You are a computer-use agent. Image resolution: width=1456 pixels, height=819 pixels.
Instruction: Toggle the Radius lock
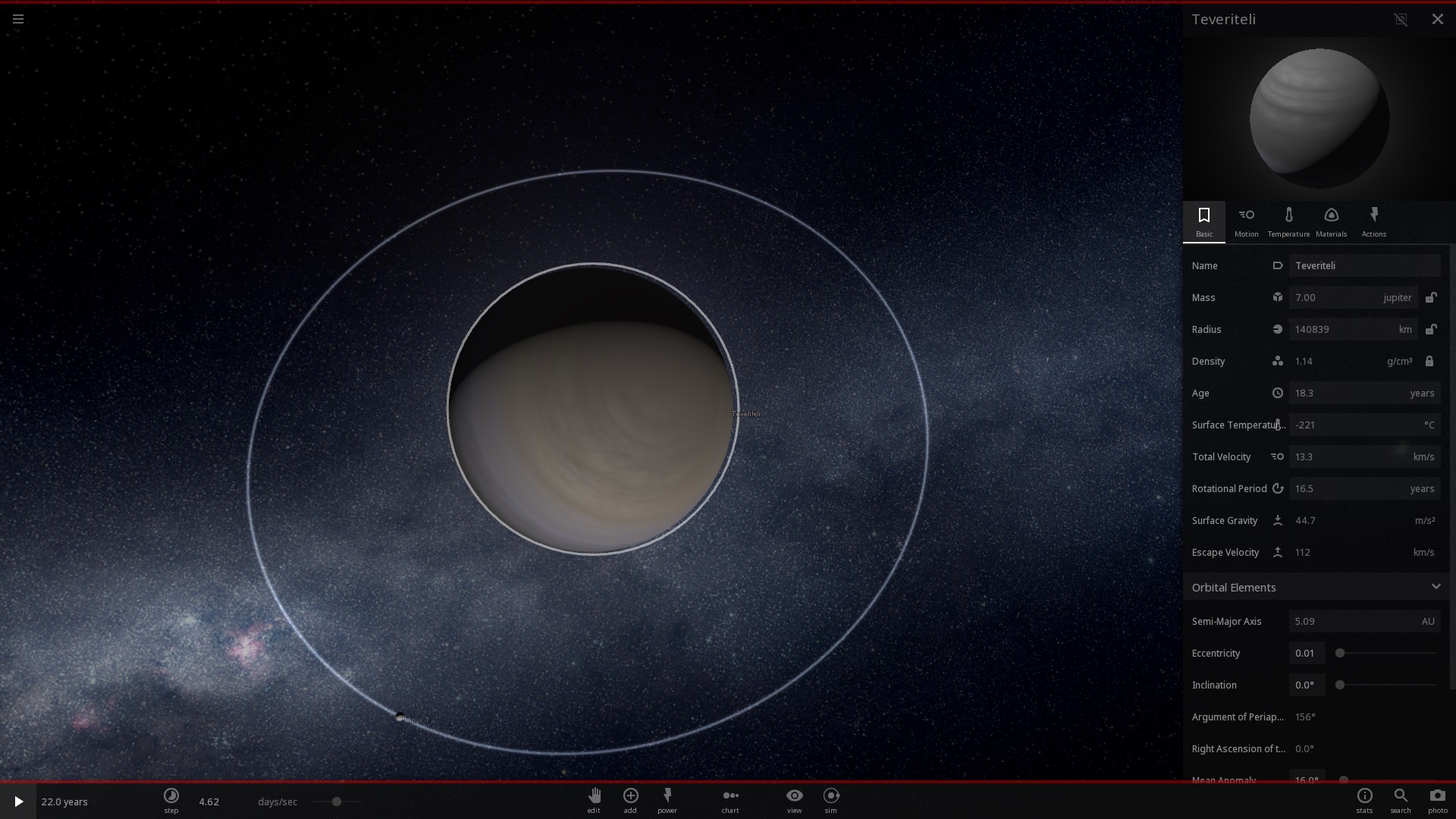pos(1430,329)
